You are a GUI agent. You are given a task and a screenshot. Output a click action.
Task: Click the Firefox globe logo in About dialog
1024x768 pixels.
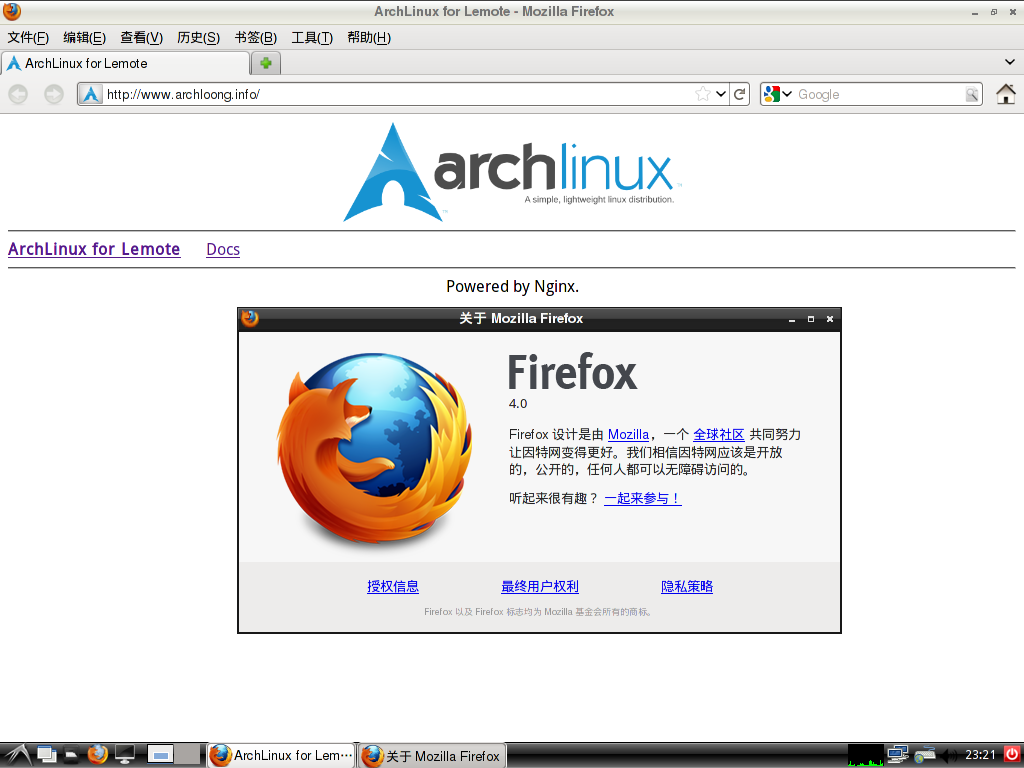click(x=375, y=447)
